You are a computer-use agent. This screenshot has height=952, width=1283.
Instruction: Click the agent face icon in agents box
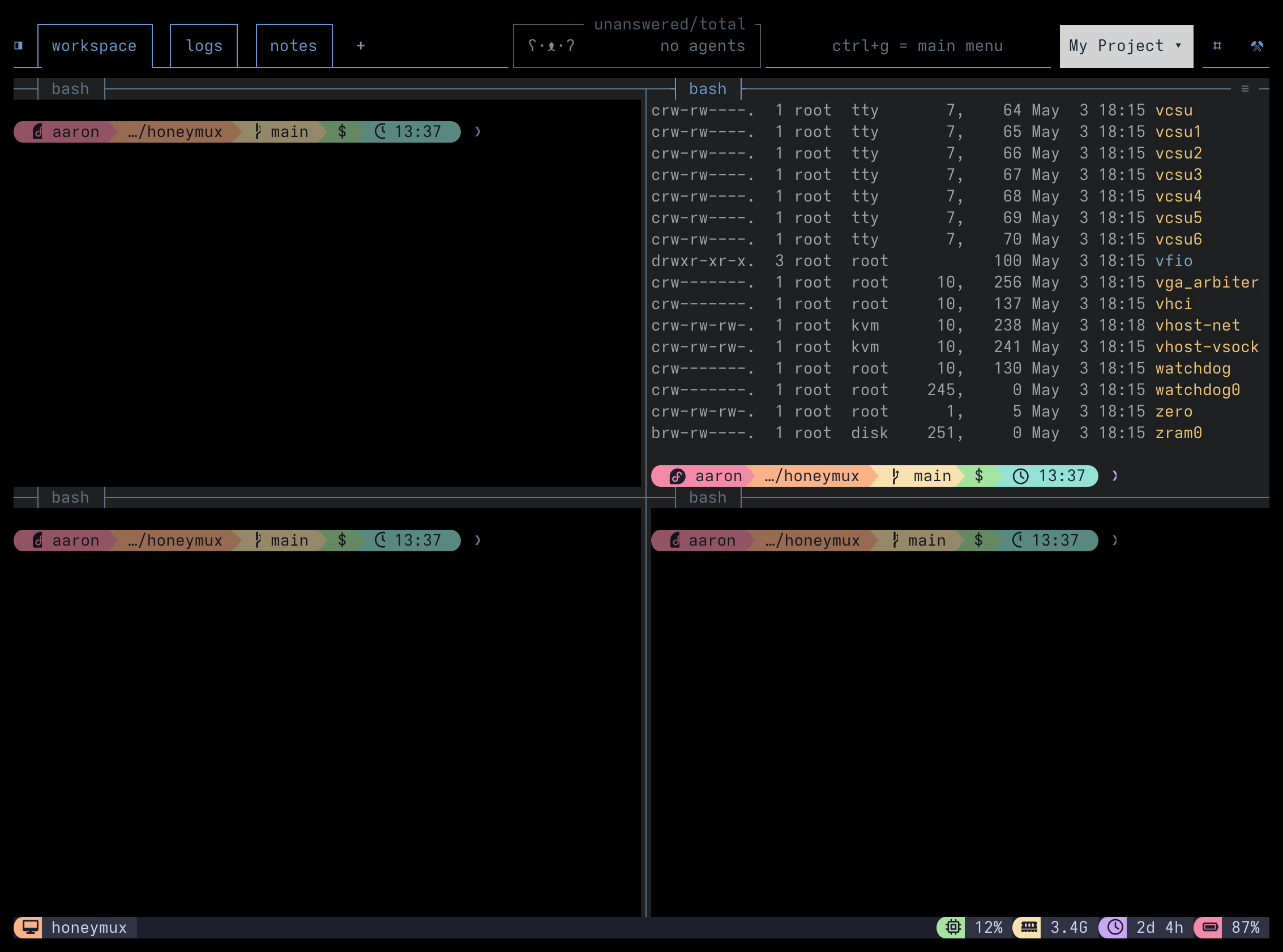coord(551,45)
